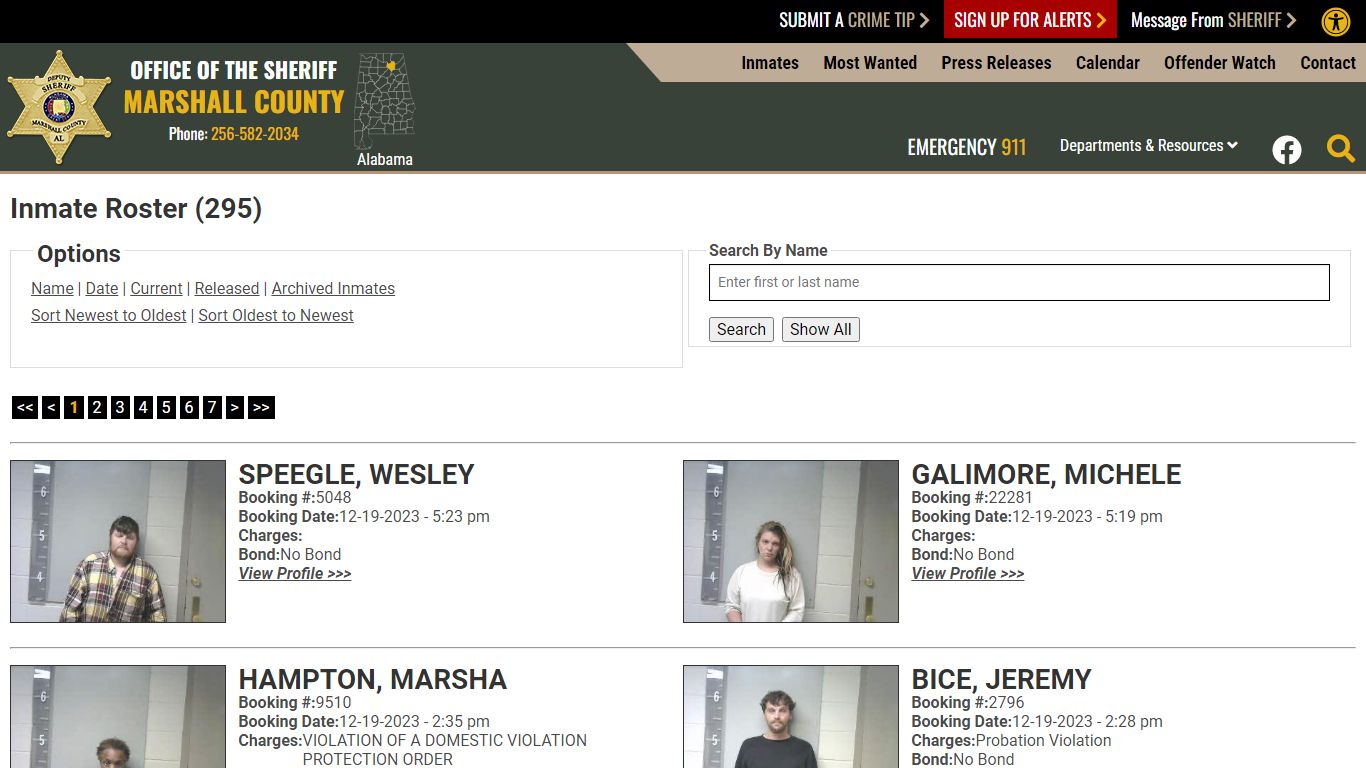Open Most Wanted menu item
This screenshot has height=768, width=1366.
(870, 62)
